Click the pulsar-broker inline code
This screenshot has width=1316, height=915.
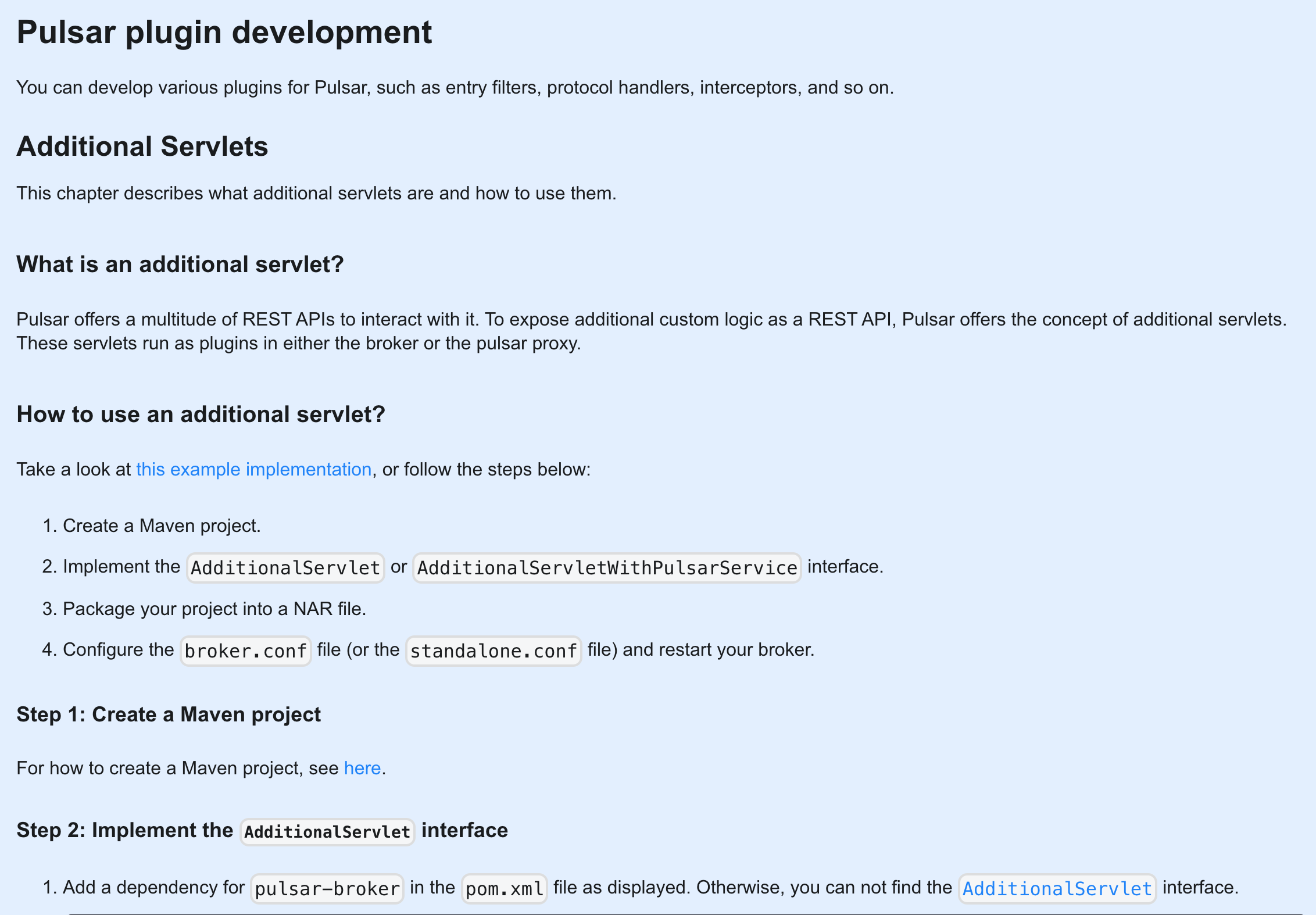[327, 888]
